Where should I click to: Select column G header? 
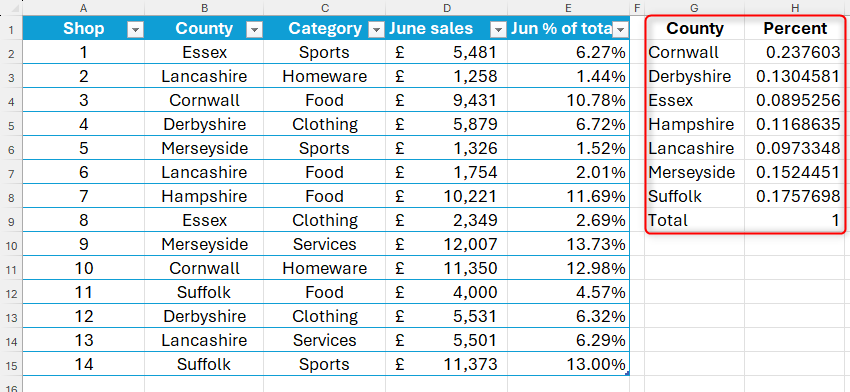(x=694, y=8)
